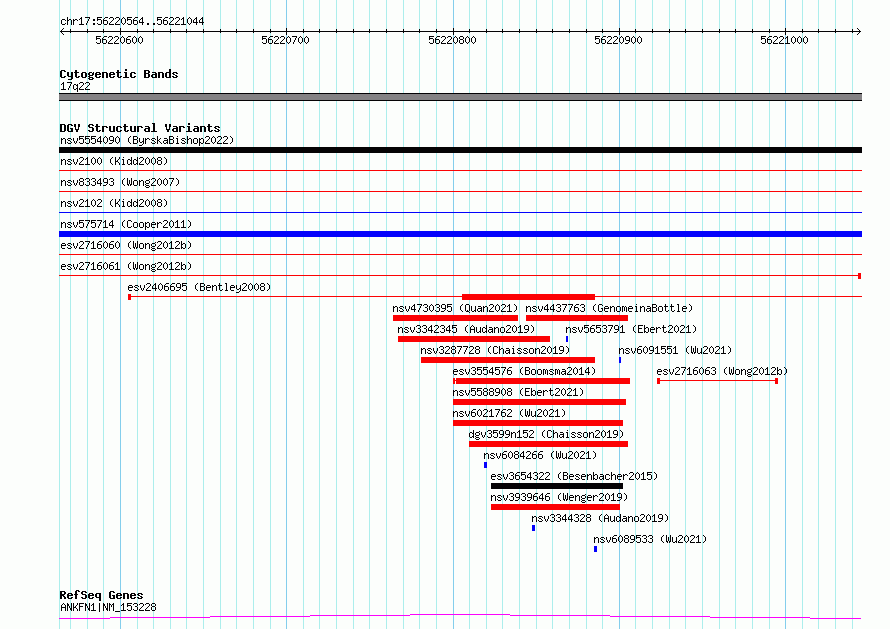
Task: Click the esv2716063 thin red variant line
Action: tap(717, 381)
